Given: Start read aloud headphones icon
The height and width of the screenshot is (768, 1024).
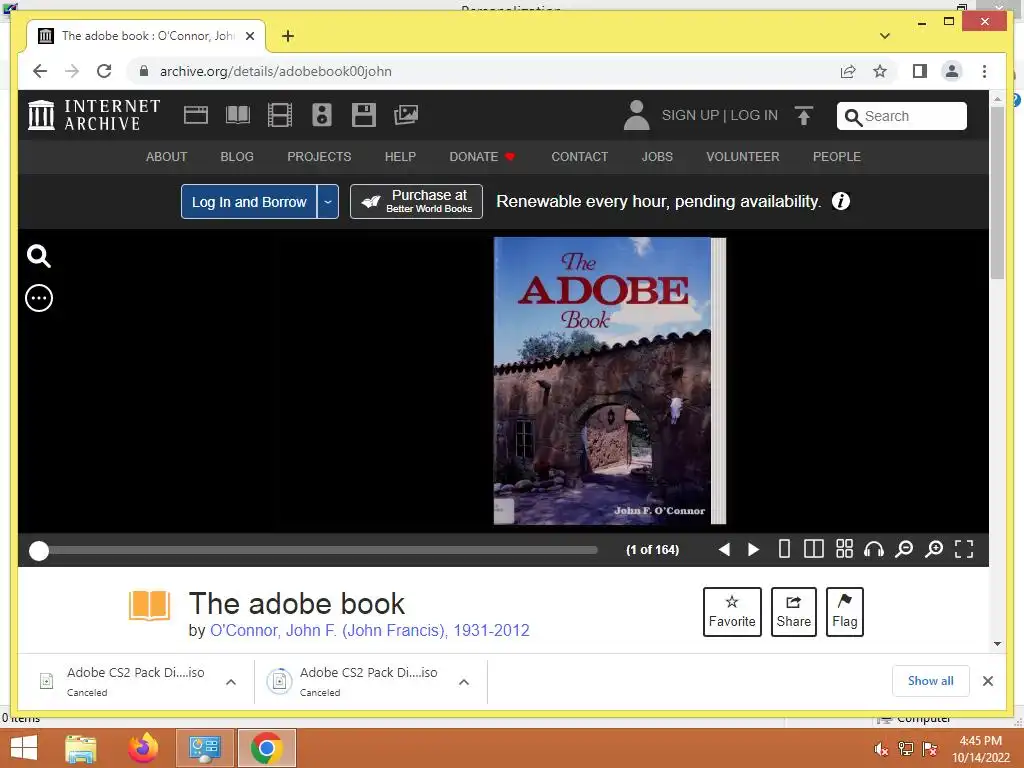Looking at the screenshot, I should click(x=874, y=549).
